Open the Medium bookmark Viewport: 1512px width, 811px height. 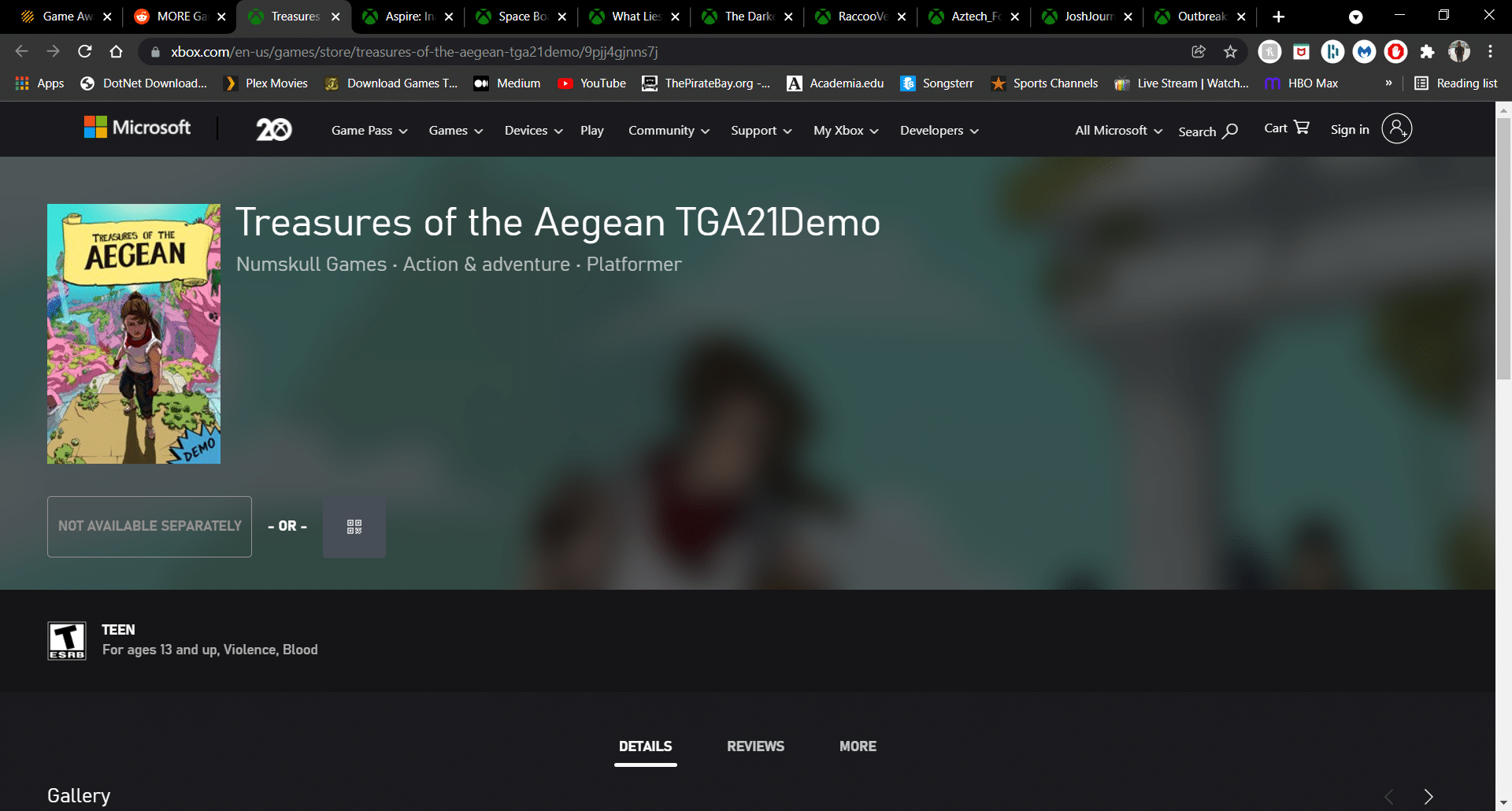tap(506, 83)
